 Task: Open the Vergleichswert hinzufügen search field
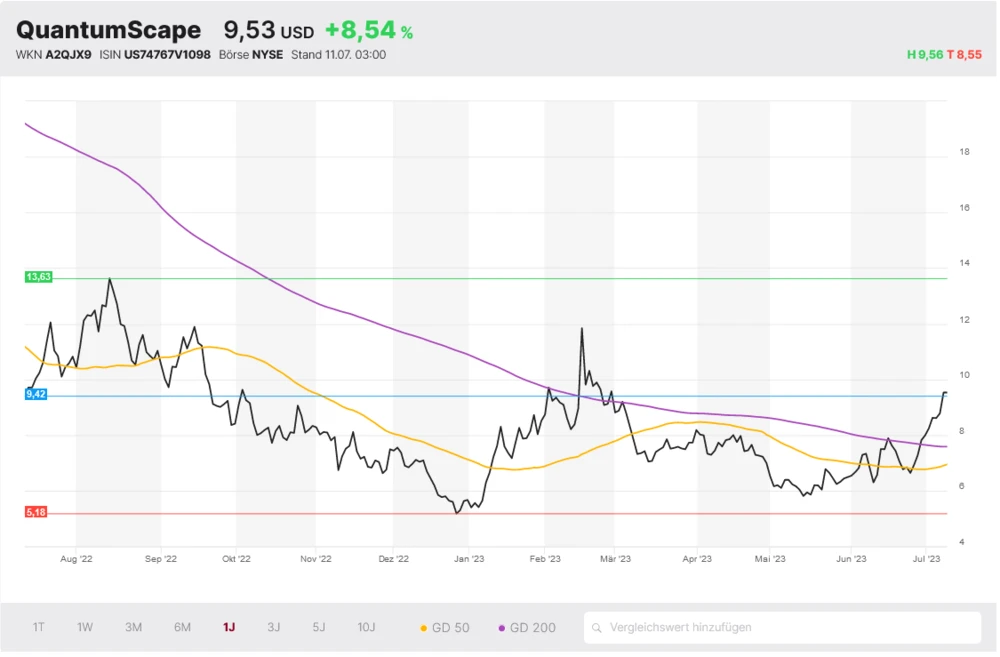tap(700, 627)
